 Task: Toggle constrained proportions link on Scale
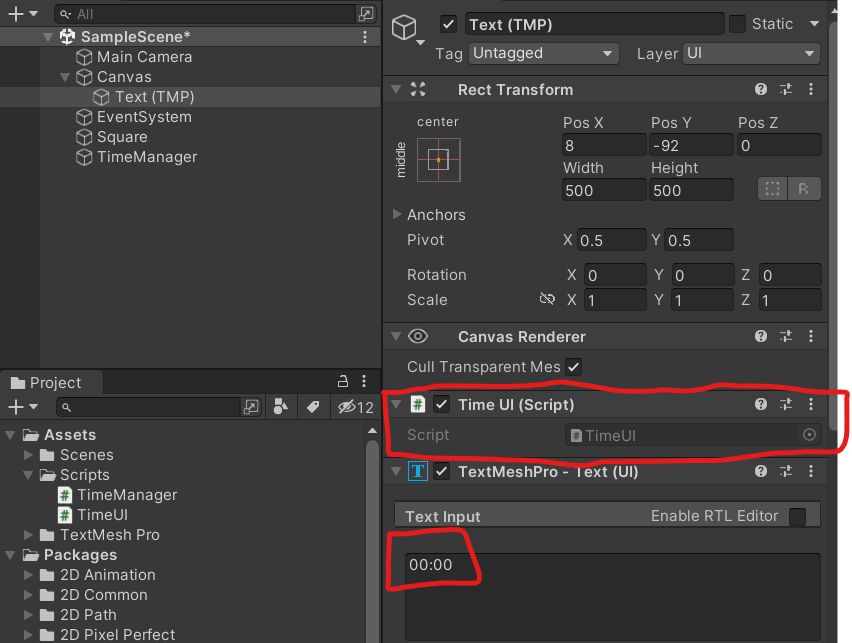coord(546,300)
